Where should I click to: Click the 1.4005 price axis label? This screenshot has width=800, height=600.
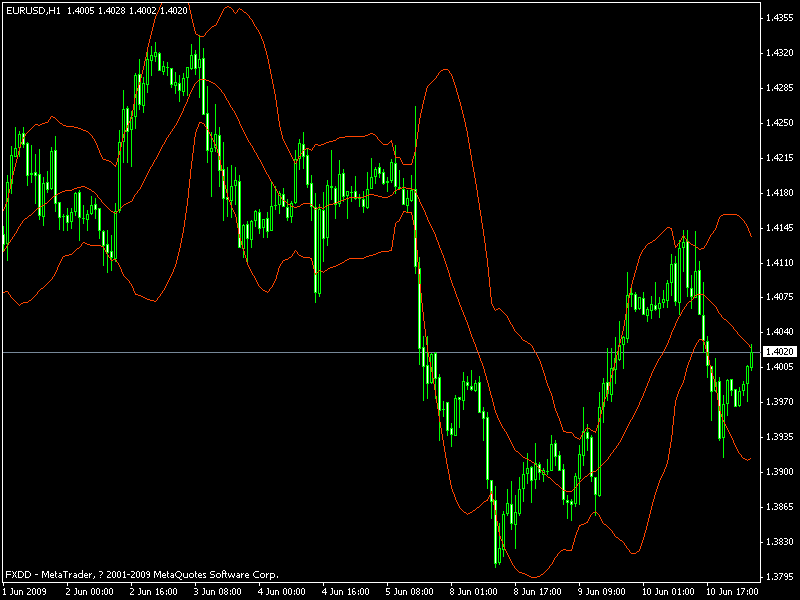click(780, 367)
